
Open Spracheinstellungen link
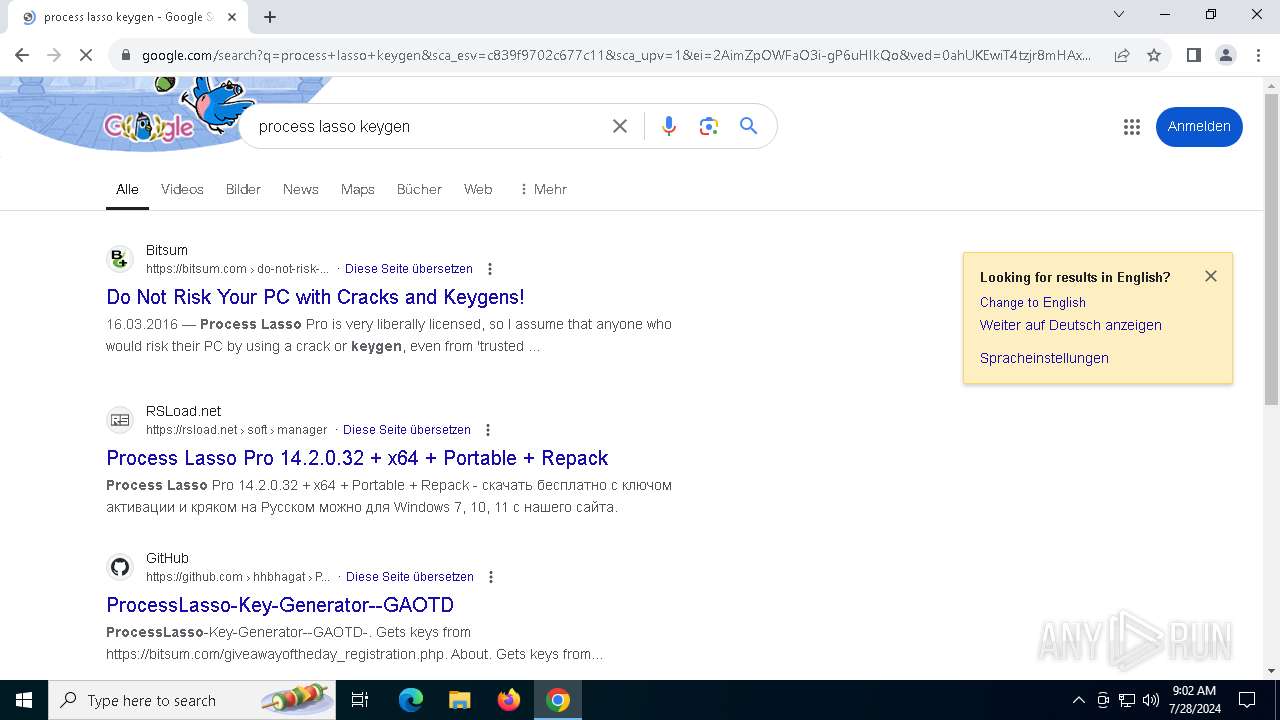click(x=1044, y=358)
